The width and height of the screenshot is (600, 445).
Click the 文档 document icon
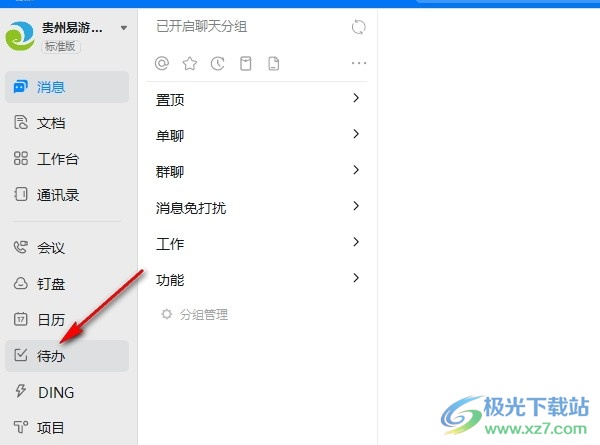20,122
